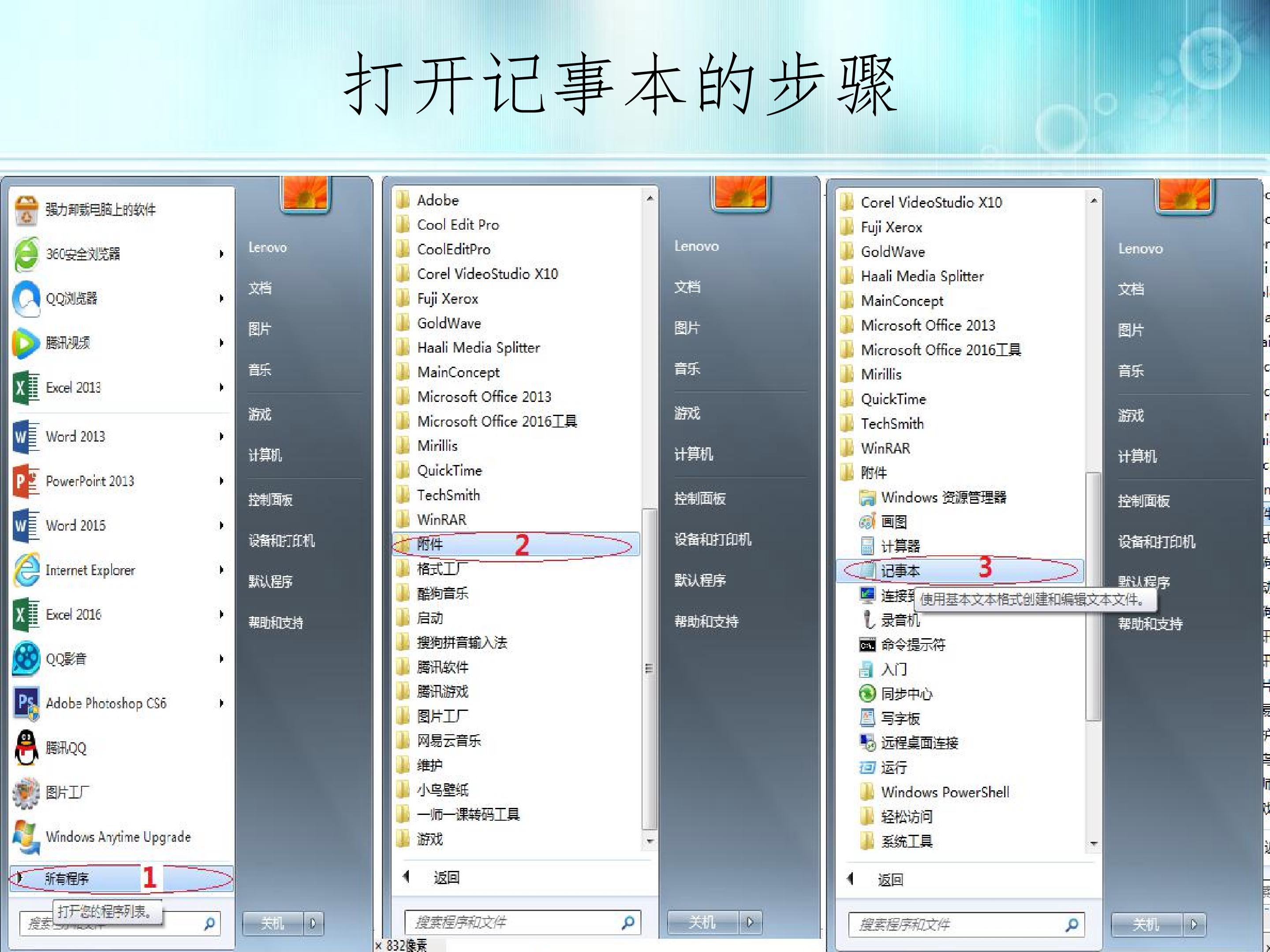Viewport: 1270px width, 952px height.
Task: Open the Excel 2016 icon
Action: (x=26, y=614)
